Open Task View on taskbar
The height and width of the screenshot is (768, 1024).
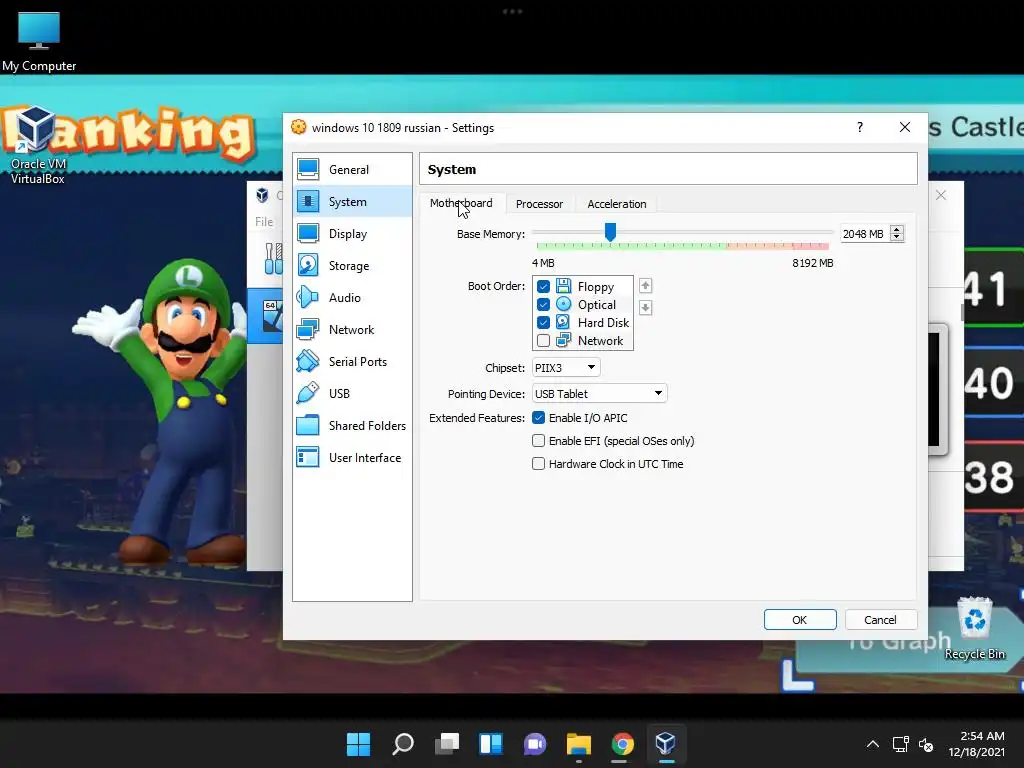pos(447,744)
